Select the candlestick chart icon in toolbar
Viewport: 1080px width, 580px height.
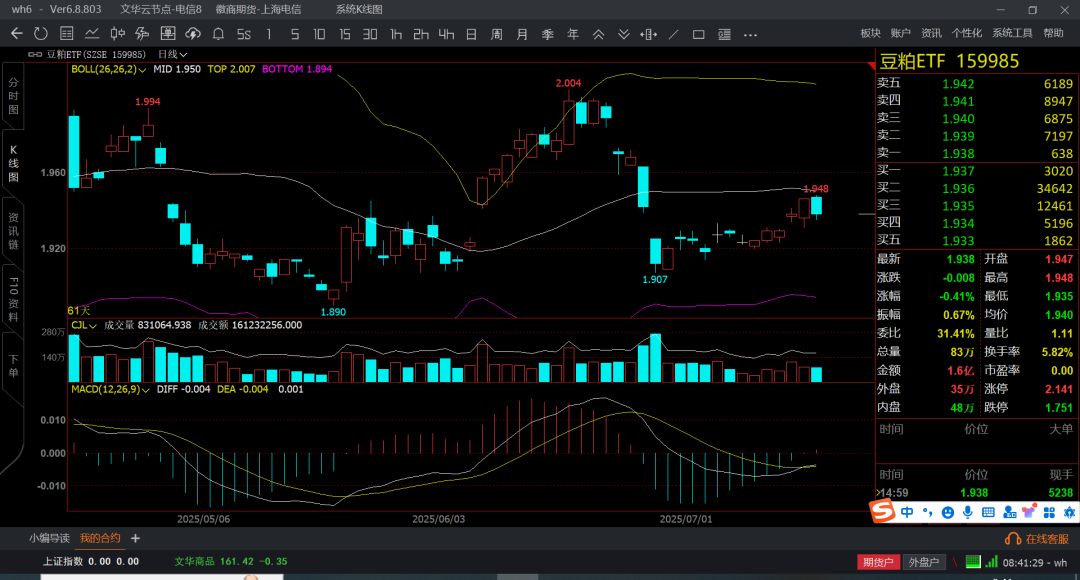click(x=117, y=34)
